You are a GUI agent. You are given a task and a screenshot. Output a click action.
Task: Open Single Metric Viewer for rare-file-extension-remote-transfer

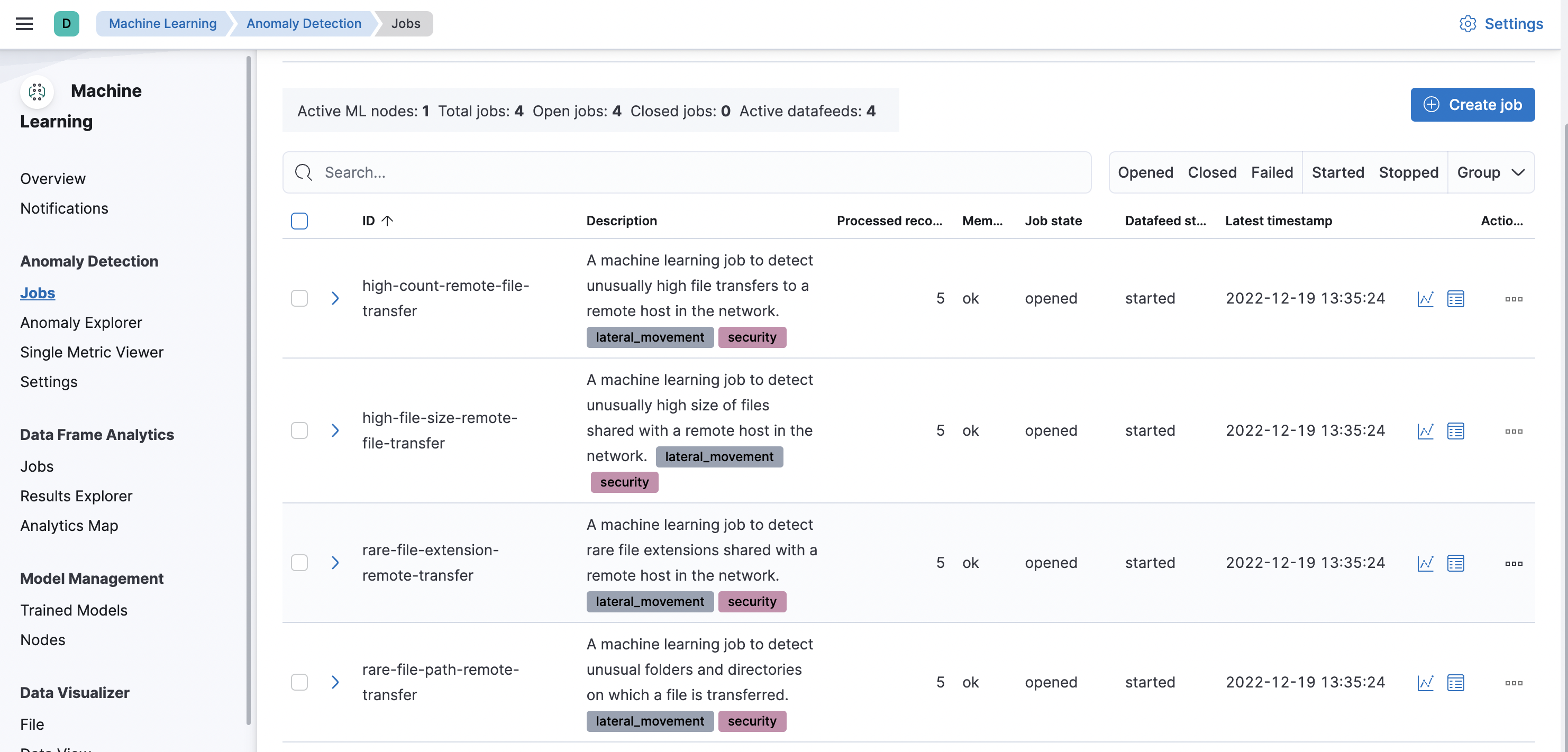pos(1425,563)
